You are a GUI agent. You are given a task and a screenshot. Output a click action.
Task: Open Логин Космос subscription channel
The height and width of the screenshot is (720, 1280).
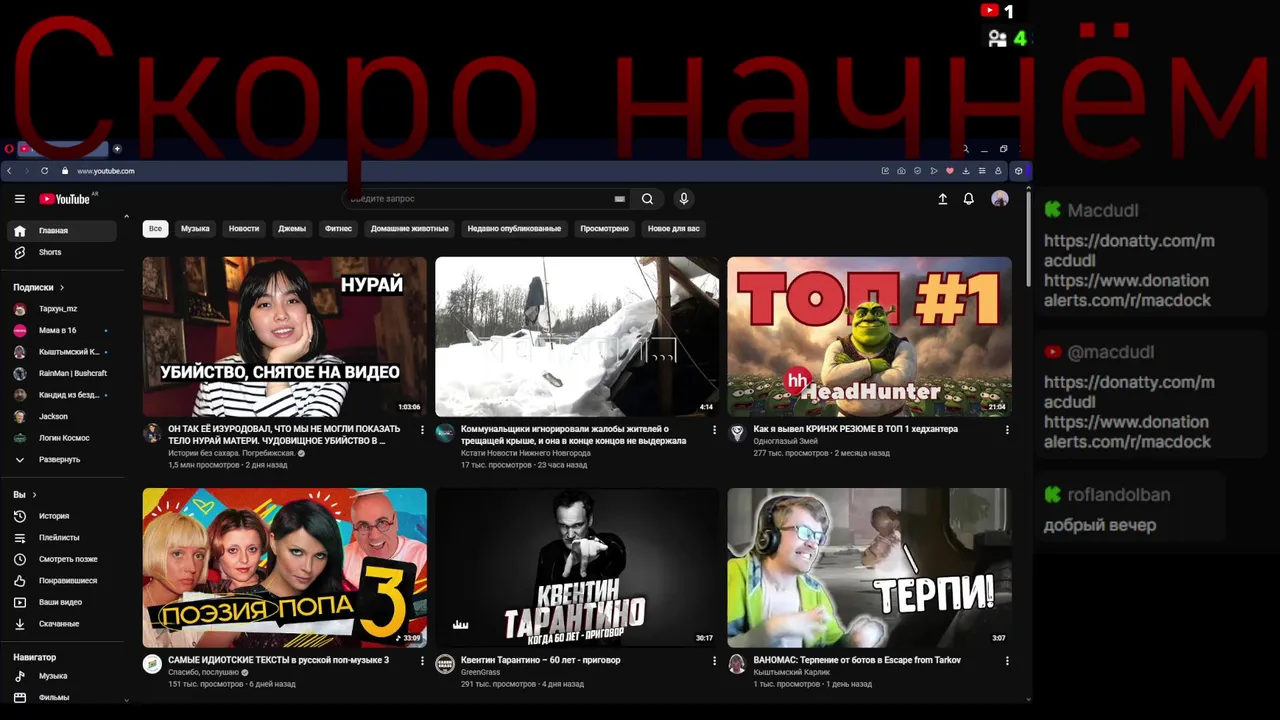62,438
